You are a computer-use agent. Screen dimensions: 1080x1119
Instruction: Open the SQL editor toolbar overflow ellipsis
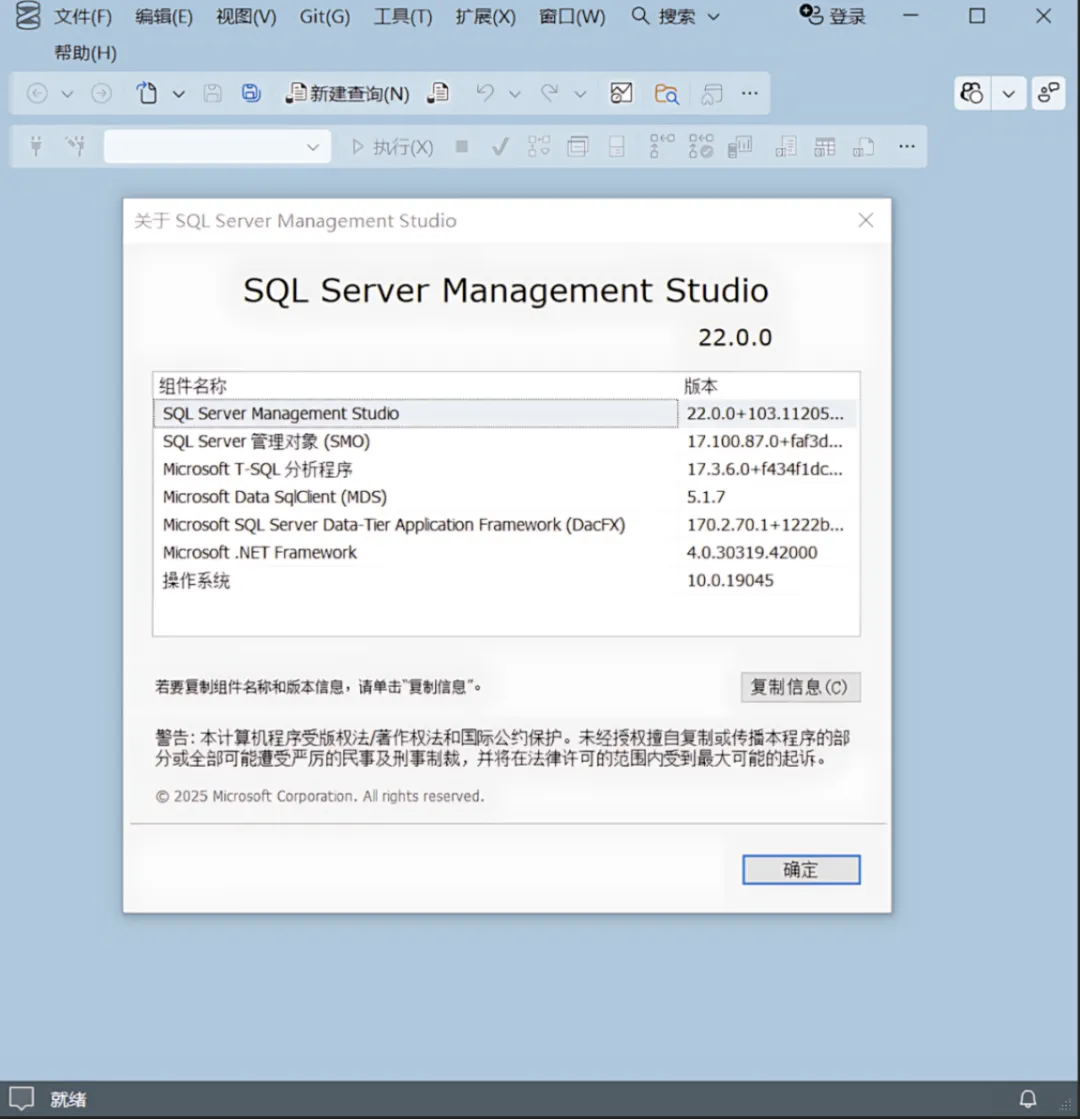coord(907,146)
